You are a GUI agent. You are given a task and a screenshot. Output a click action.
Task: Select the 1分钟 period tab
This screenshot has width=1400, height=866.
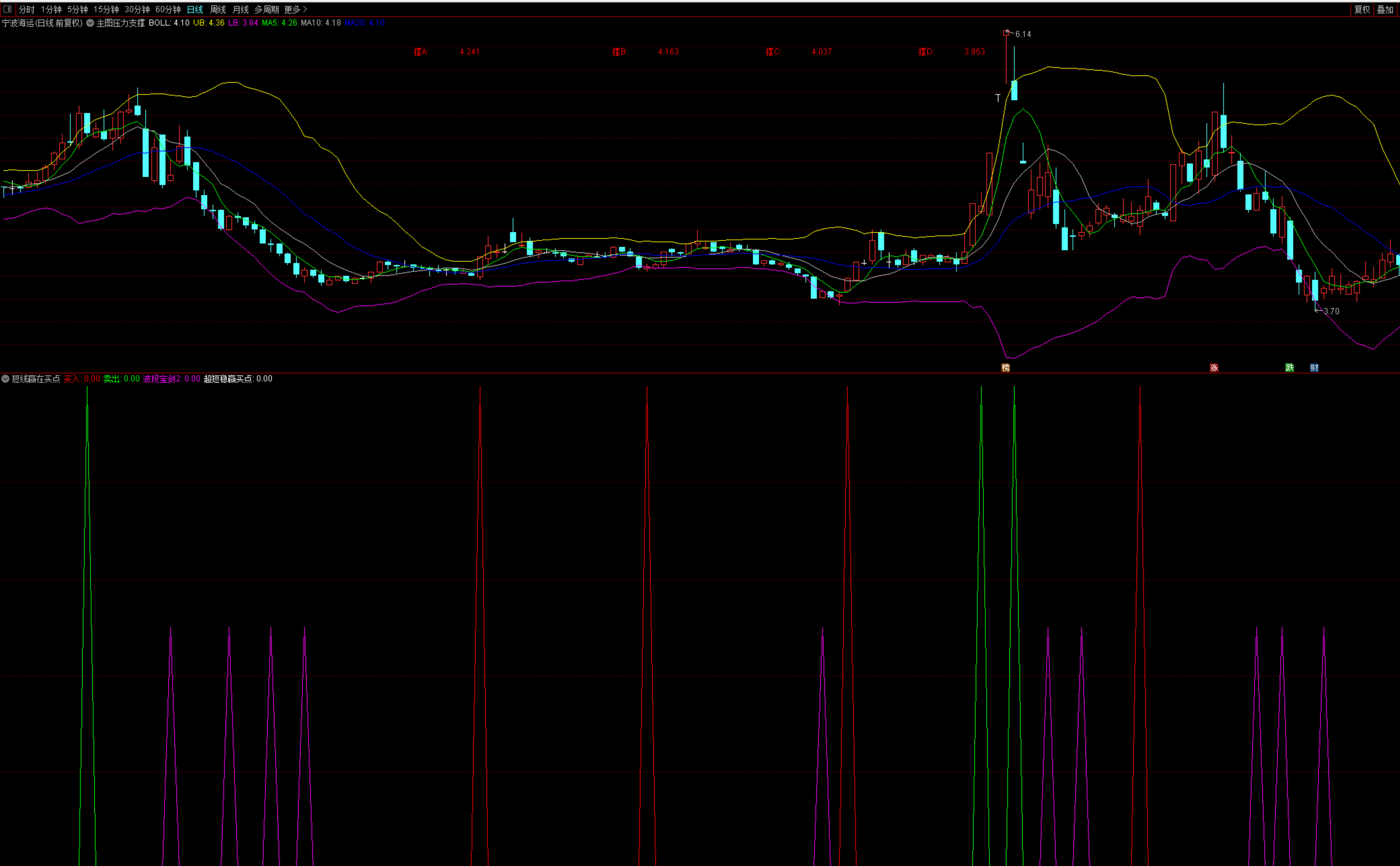coord(51,10)
